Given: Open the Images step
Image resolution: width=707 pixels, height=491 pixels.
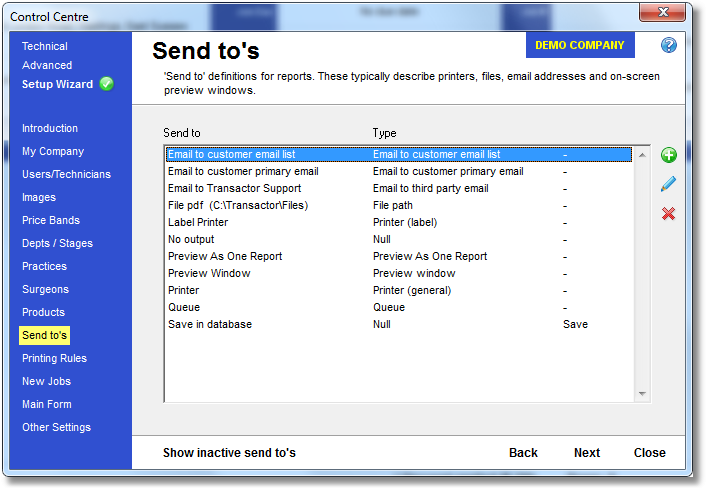Looking at the screenshot, I should (39, 197).
